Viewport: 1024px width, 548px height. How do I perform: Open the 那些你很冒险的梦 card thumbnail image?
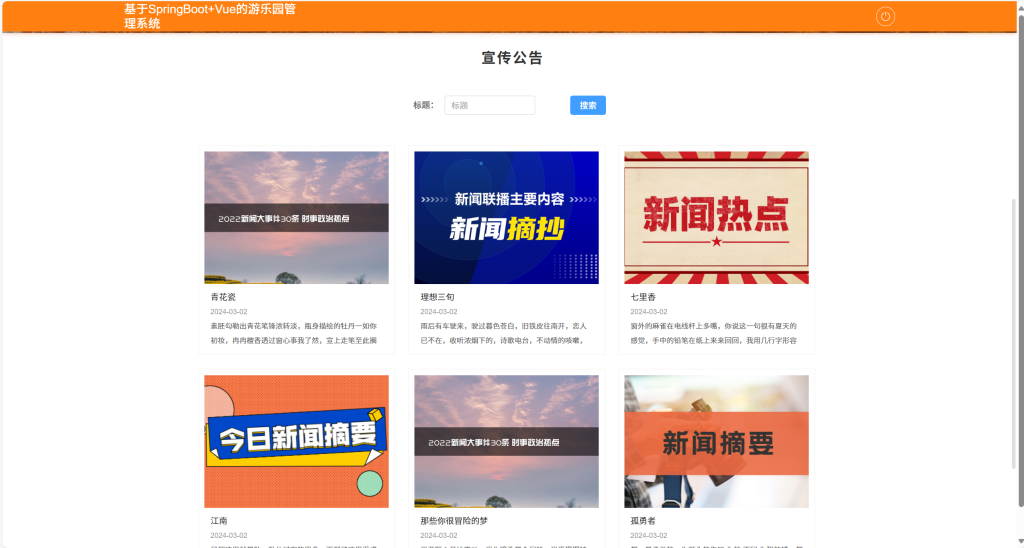(x=506, y=442)
